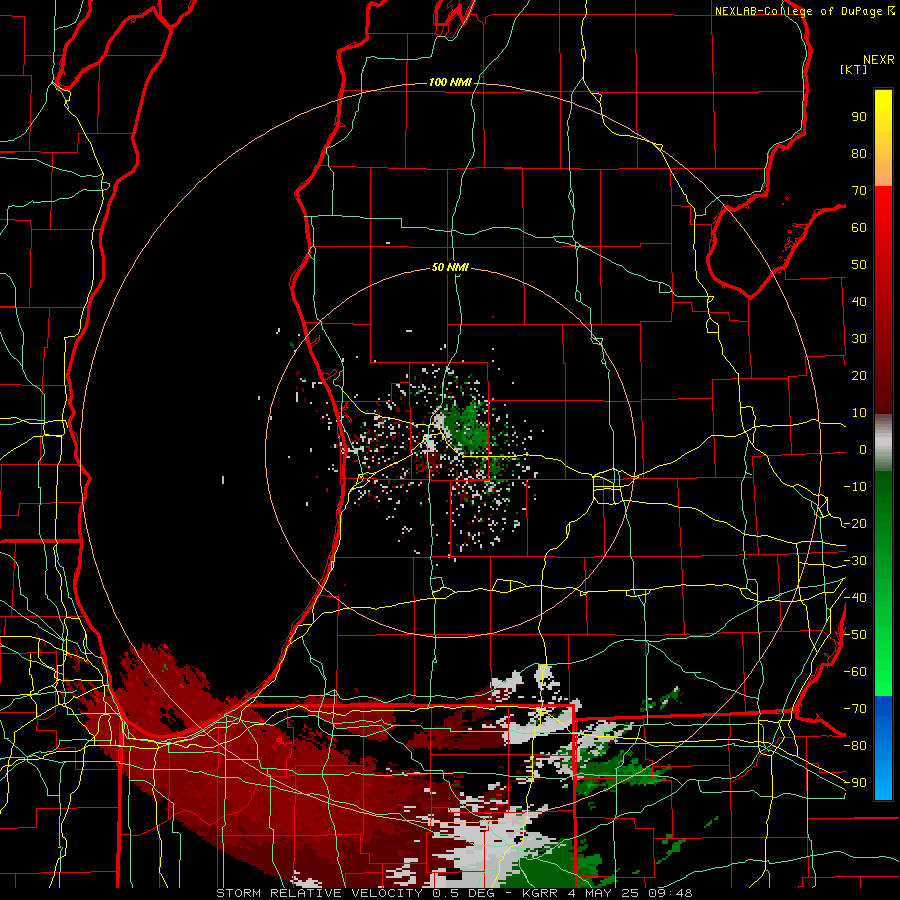Select the [KT] units label above the scale
Screen dimensions: 900x900
pos(854,69)
